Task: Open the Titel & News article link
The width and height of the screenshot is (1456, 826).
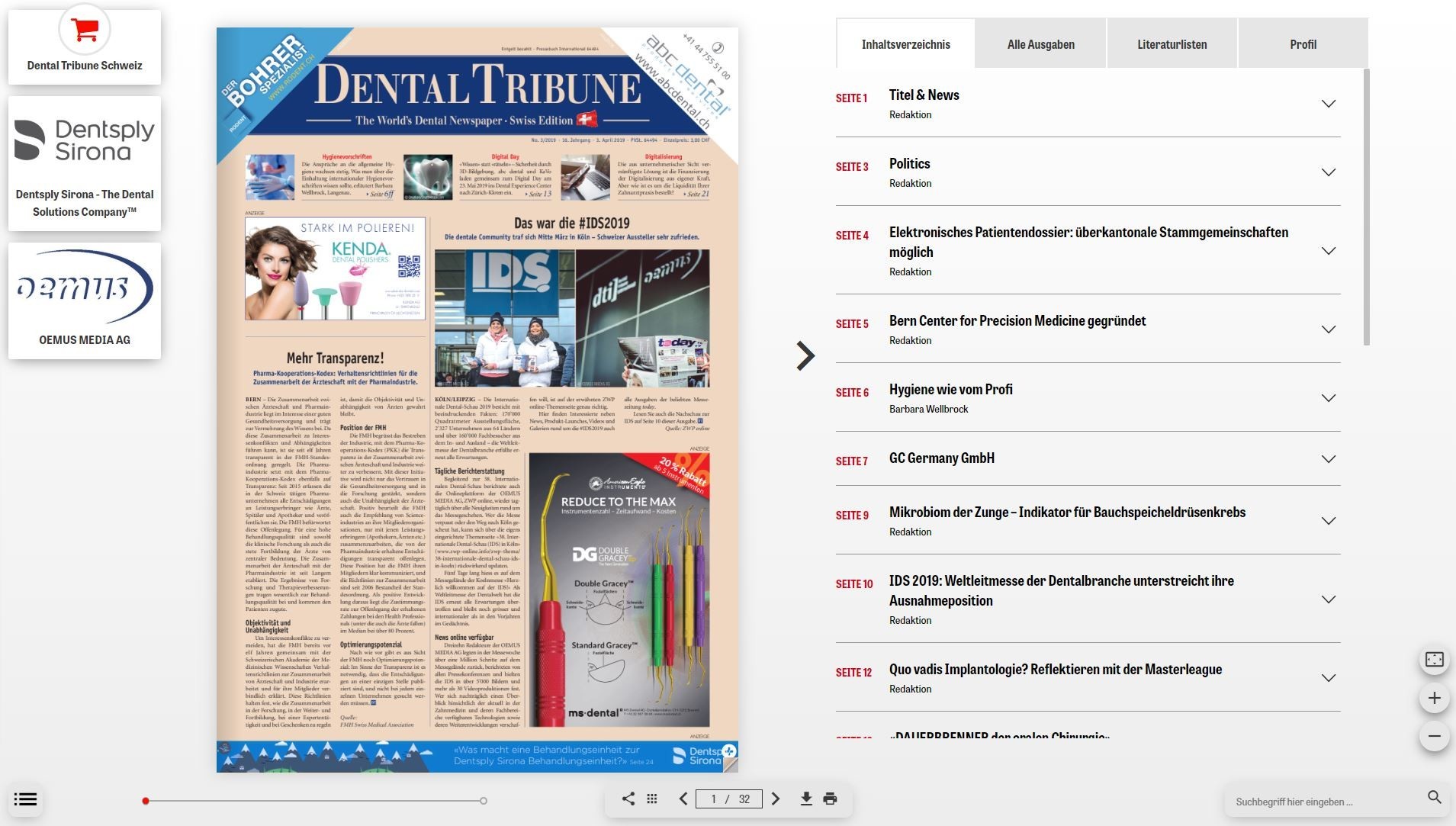Action: (x=924, y=95)
